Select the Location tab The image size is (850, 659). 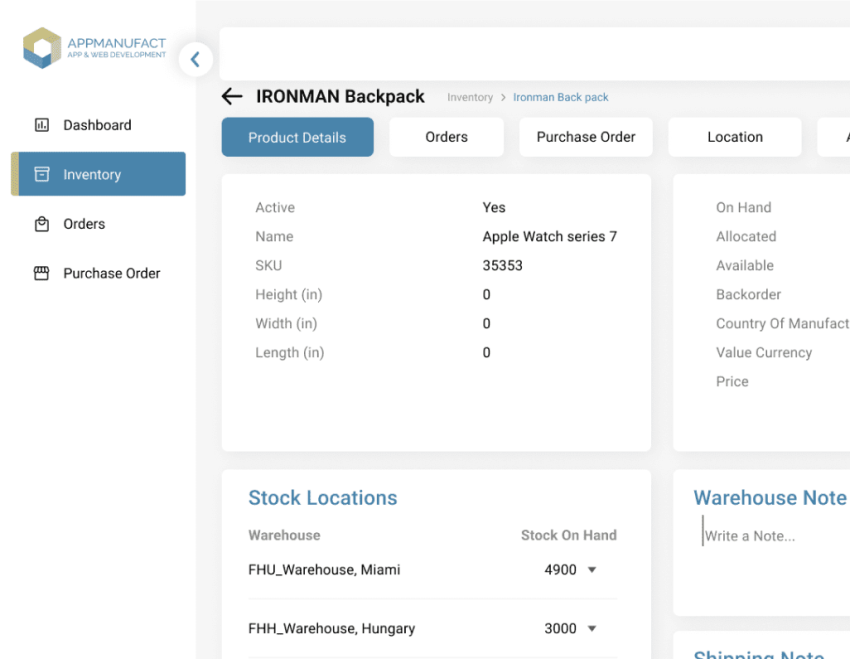pos(735,137)
